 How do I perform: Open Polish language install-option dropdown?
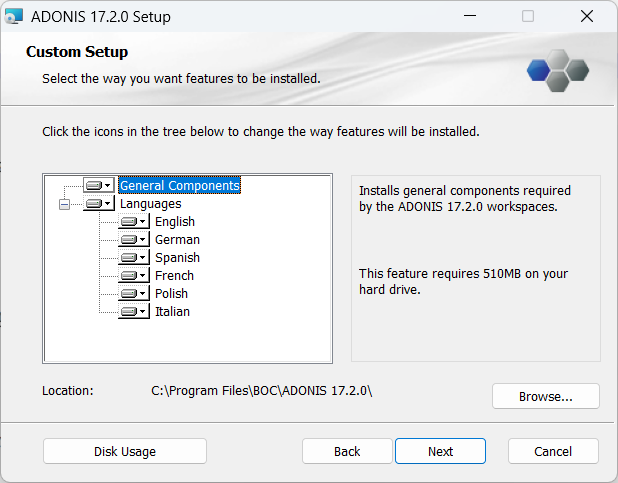pyautogui.click(x=134, y=293)
